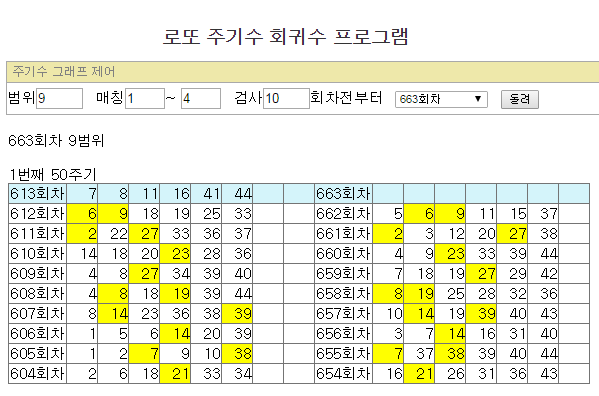This screenshot has height=396, width=599.
Task: Click the 658회차 row label
Action: tap(343, 294)
